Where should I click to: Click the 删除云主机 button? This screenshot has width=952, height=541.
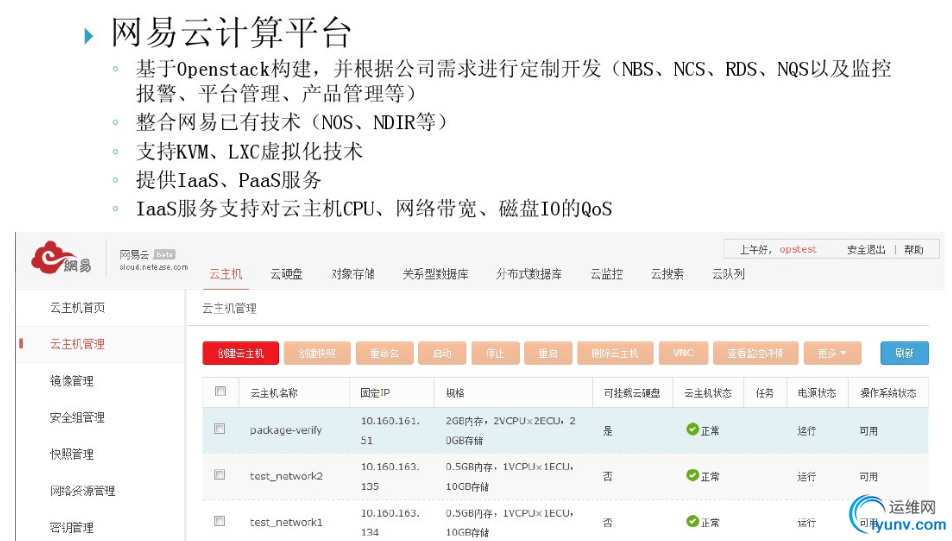[615, 353]
